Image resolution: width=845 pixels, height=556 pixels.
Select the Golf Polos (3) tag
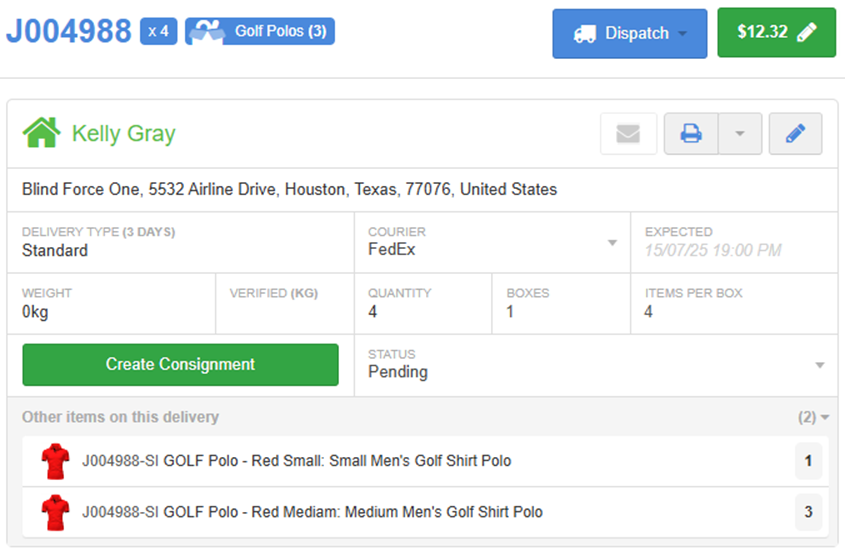260,31
